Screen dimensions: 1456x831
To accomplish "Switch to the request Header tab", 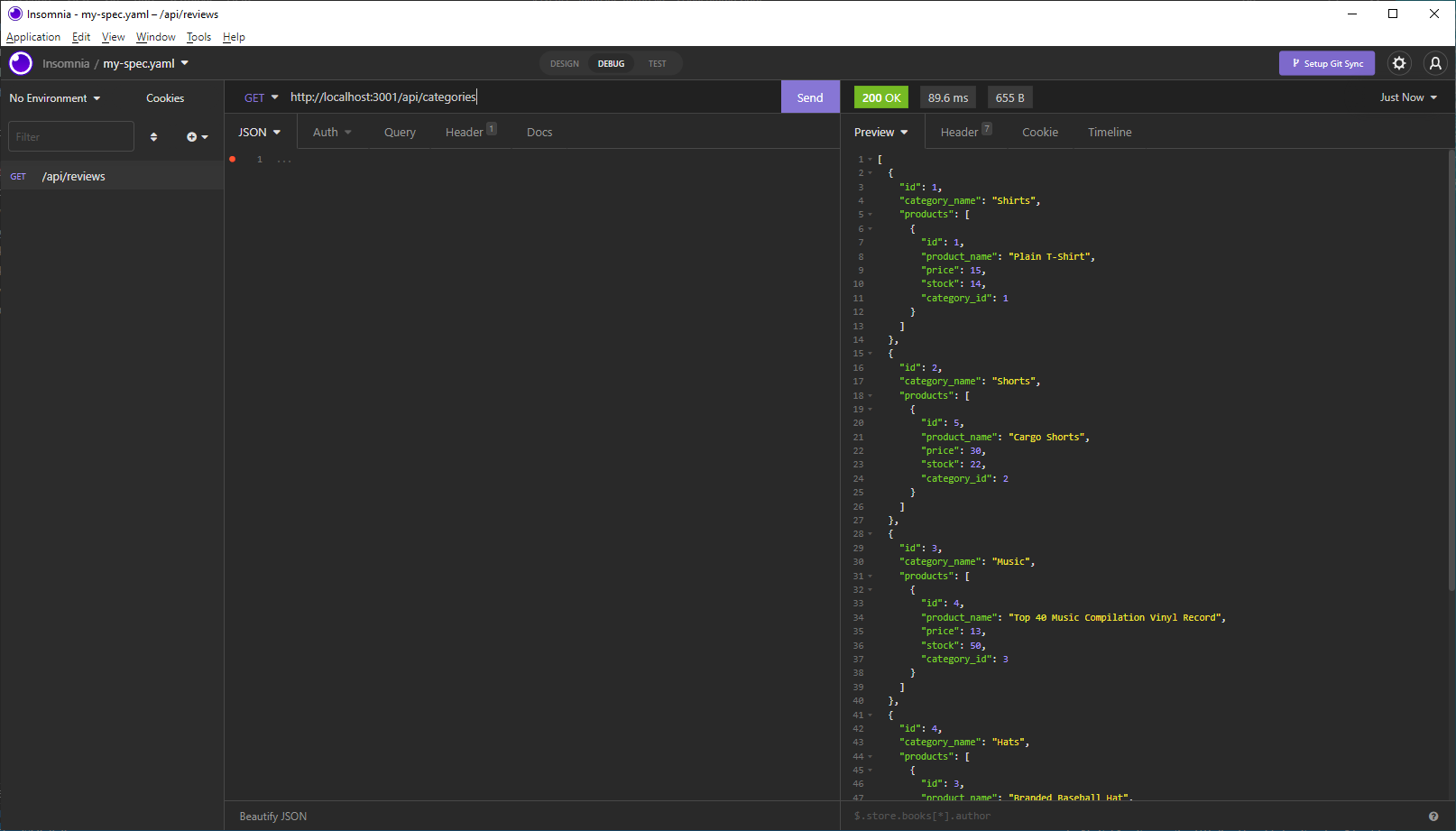I will click(x=470, y=132).
